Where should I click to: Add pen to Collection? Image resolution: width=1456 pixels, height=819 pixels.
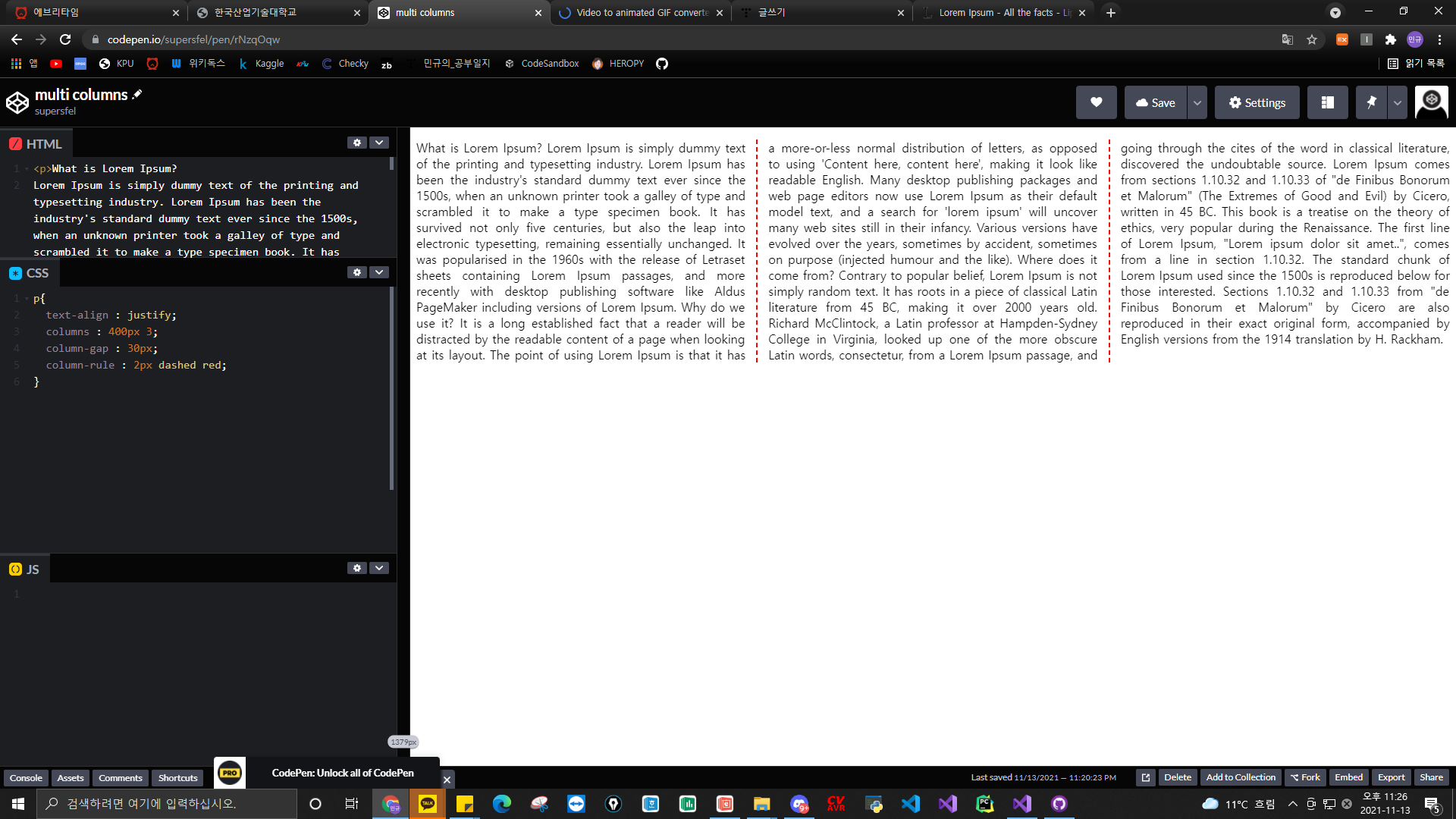(x=1241, y=777)
